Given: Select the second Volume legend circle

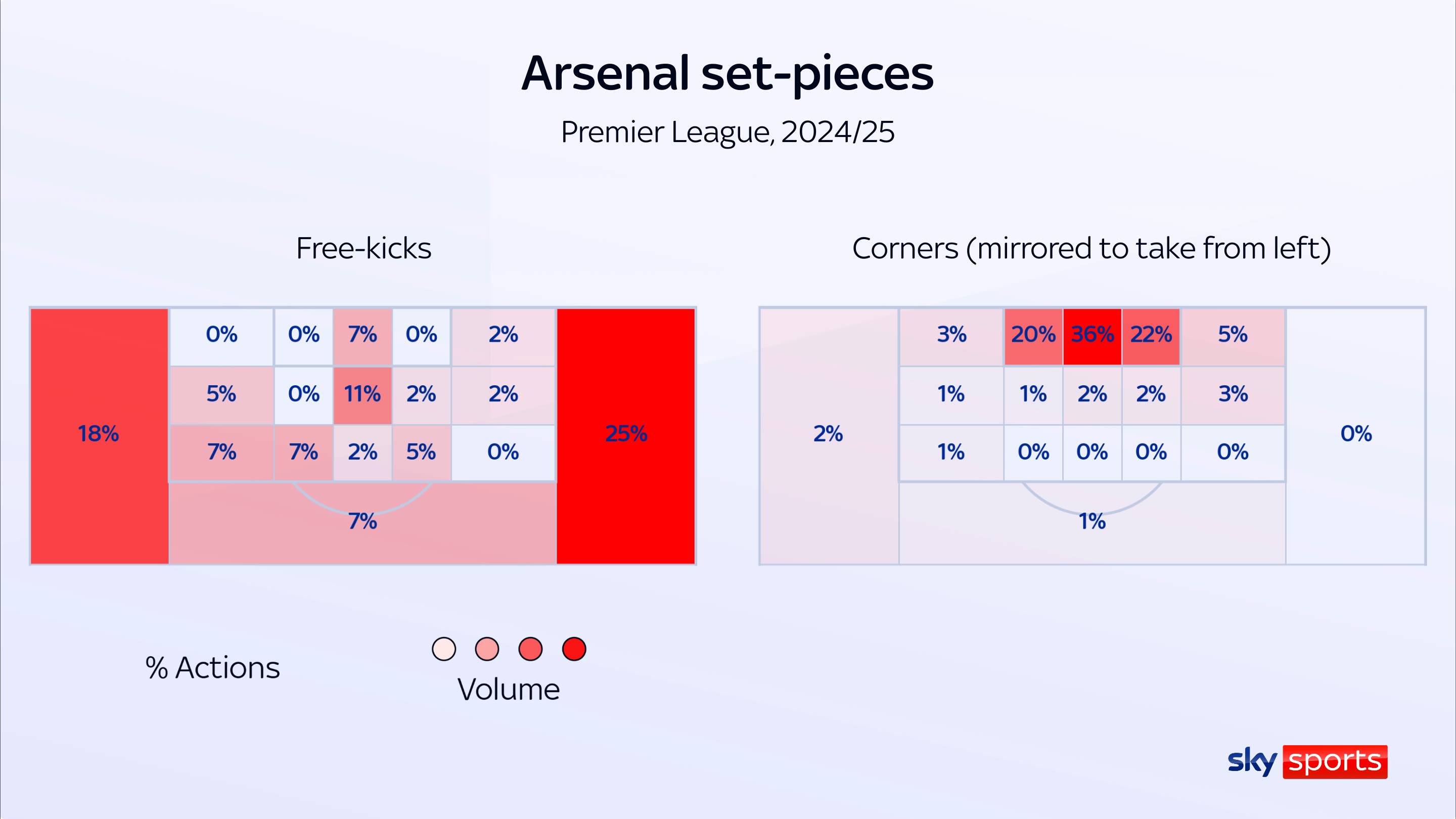Looking at the screenshot, I should click(487, 649).
